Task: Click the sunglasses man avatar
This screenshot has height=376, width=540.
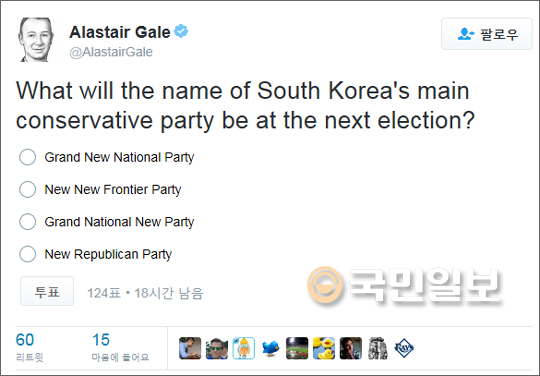Action: tap(217, 348)
